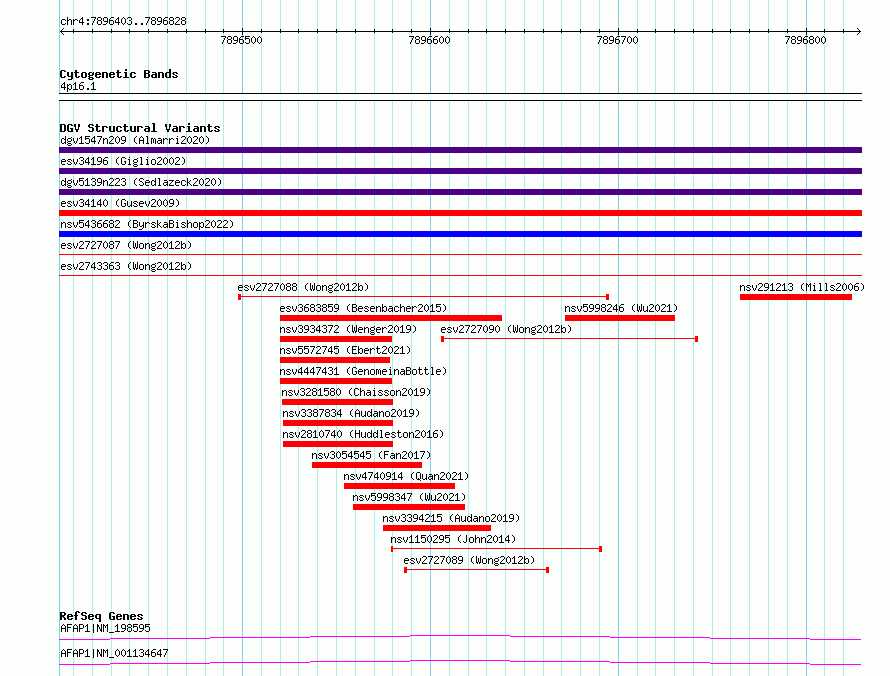Image resolution: width=890 pixels, height=676 pixels.
Task: Click the chr4:7896403..7896828 region label
Action: [123, 21]
